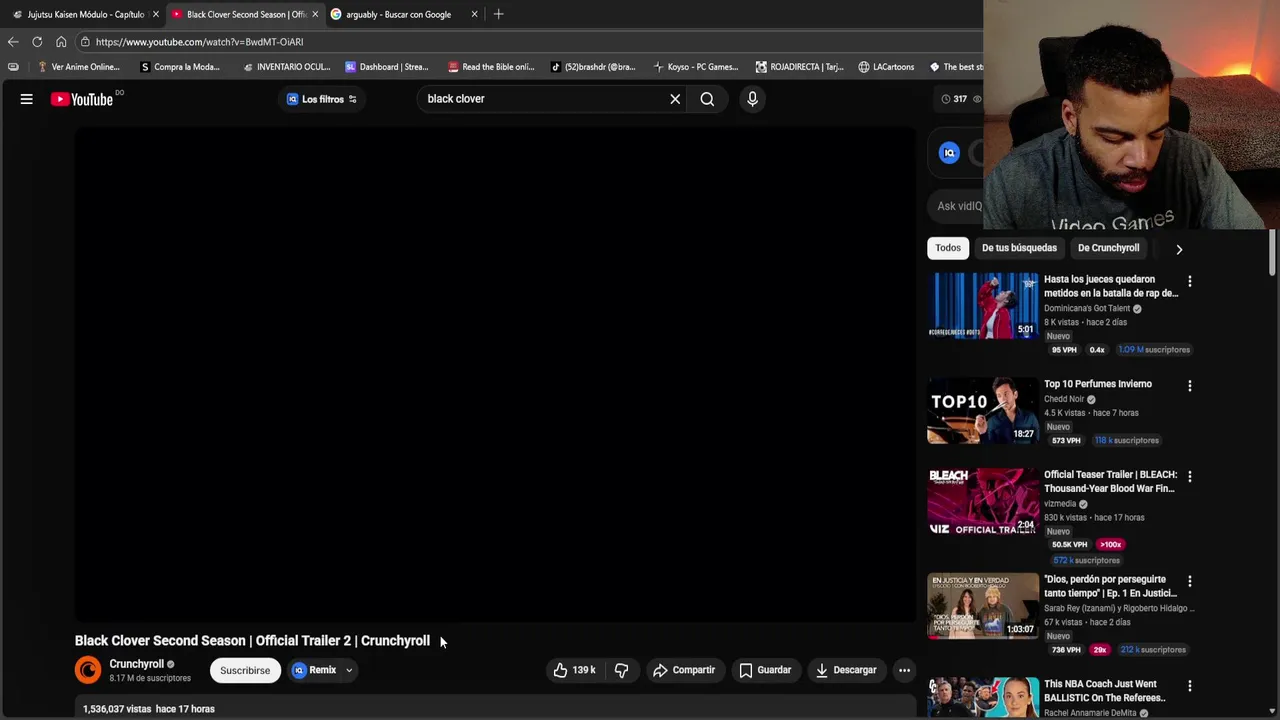
Task: Open options for BLEACH teaser trailer video
Action: [1189, 476]
